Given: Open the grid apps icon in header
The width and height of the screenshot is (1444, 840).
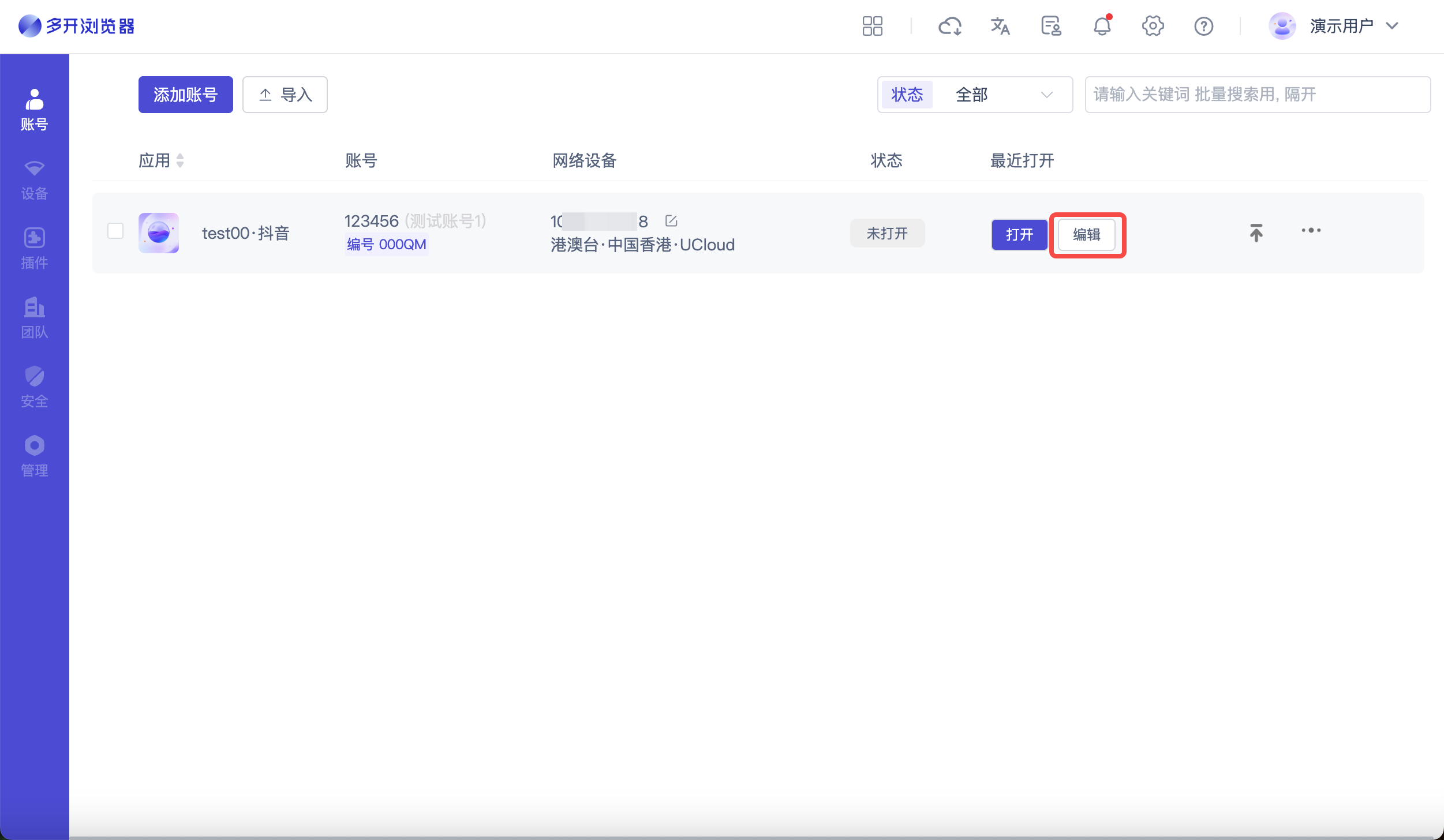Looking at the screenshot, I should tap(872, 26).
